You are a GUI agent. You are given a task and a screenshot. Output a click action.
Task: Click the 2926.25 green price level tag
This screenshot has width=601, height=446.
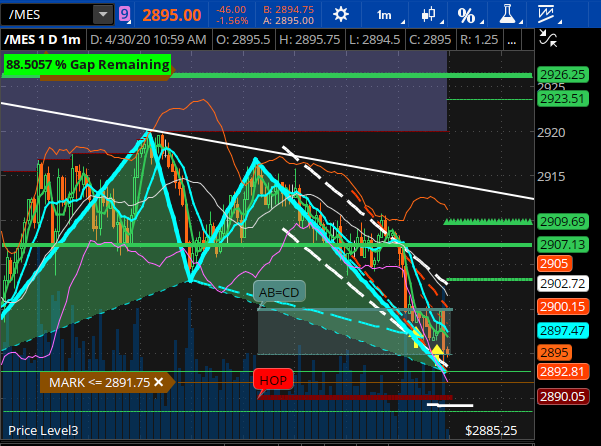pyautogui.click(x=561, y=75)
